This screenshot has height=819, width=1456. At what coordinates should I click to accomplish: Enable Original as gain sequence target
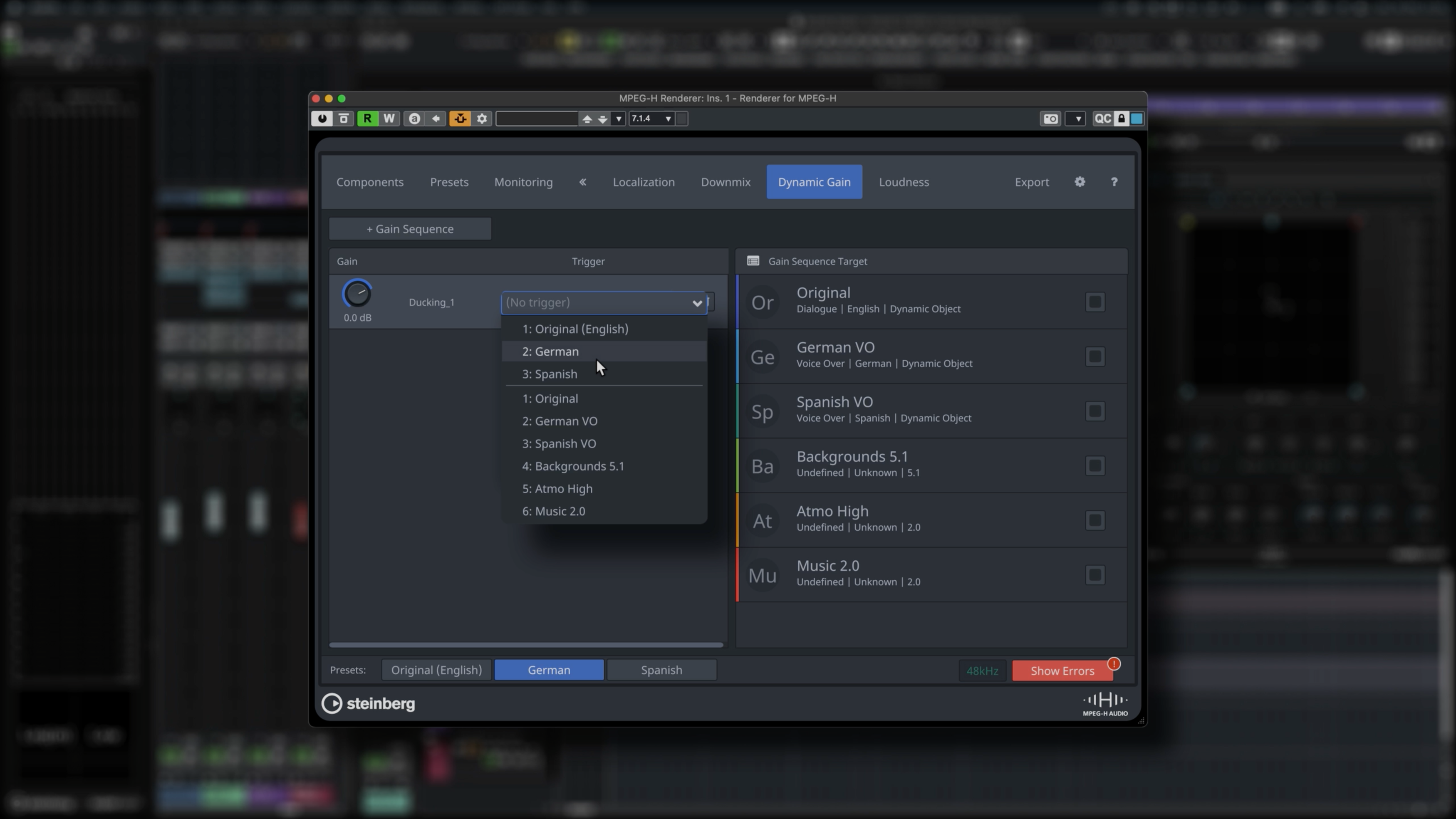pos(1095,302)
